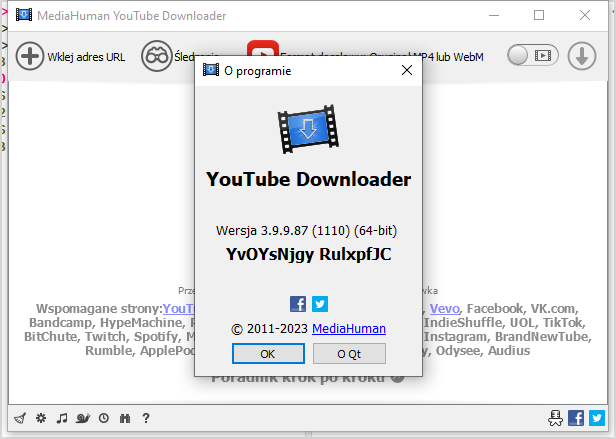Click the film-strip logo in About dialog
This screenshot has width=616, height=439.
(x=308, y=129)
